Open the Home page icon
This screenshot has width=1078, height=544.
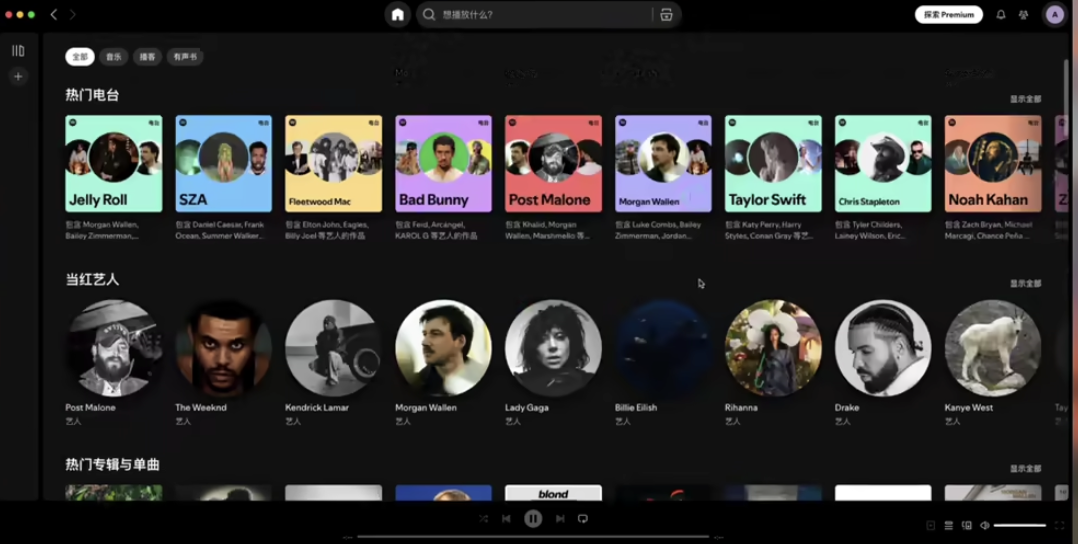pos(397,14)
